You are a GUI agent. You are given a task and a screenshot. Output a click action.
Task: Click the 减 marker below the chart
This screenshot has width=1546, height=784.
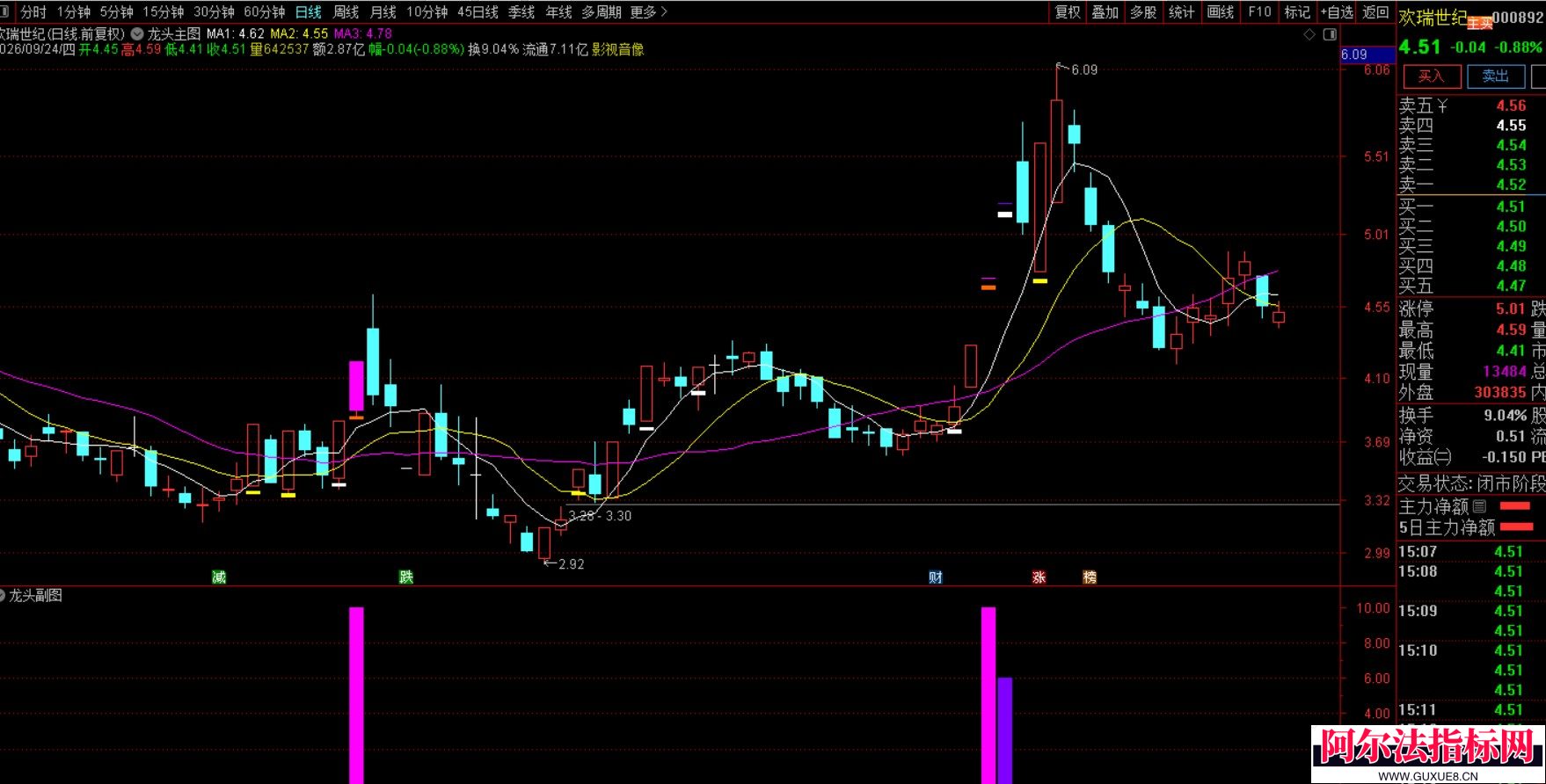pos(219,577)
